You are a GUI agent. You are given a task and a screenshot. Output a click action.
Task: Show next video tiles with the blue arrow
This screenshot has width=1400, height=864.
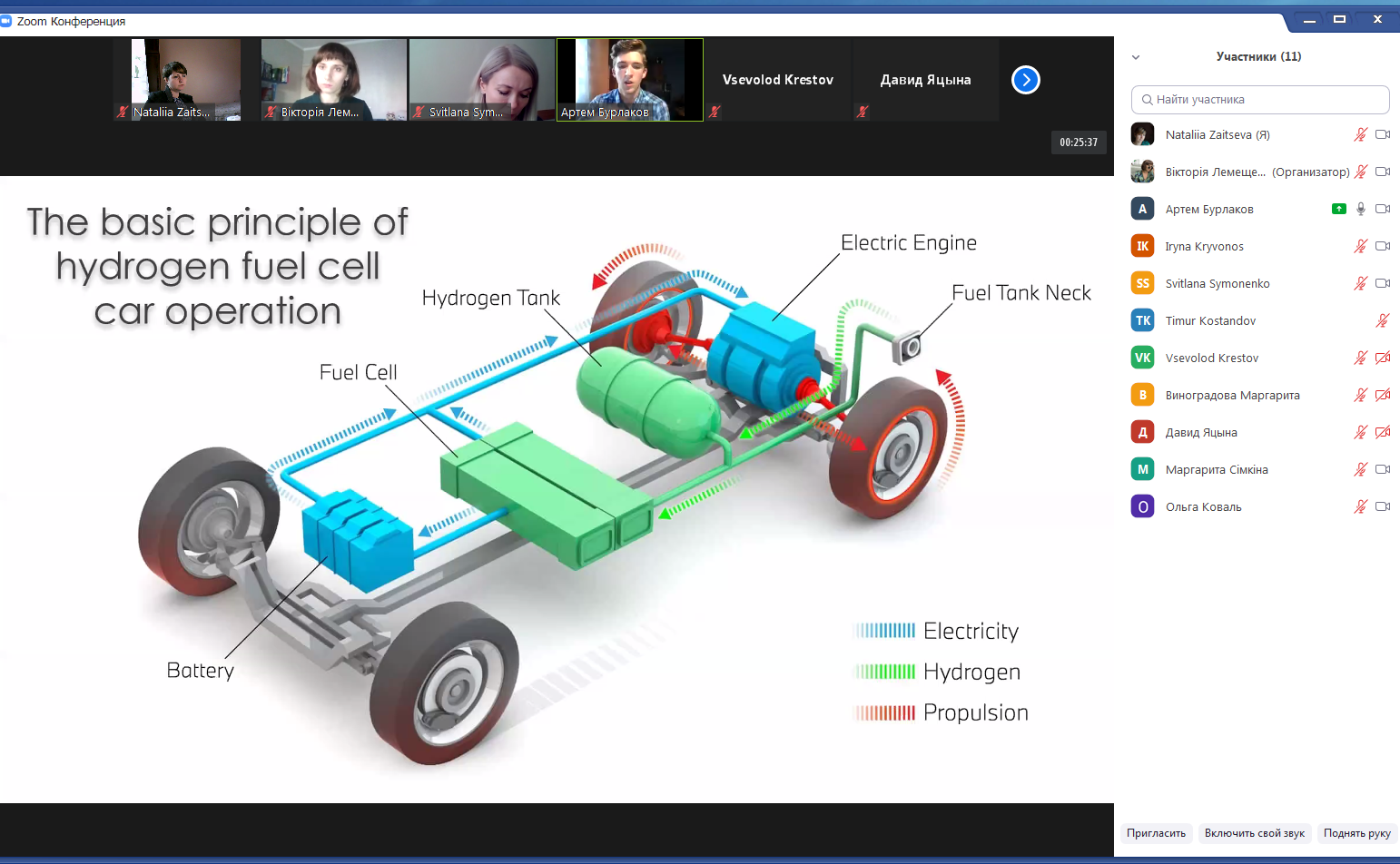pos(1026,80)
